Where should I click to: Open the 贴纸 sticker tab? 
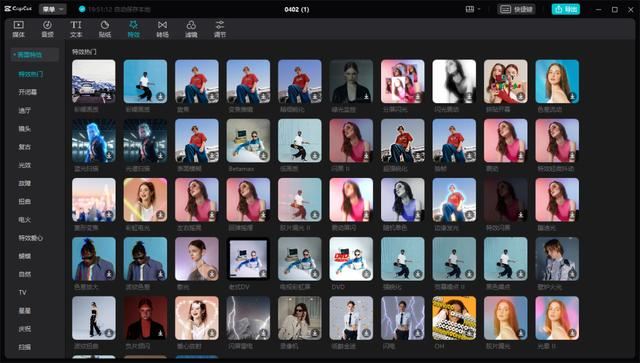click(x=105, y=29)
